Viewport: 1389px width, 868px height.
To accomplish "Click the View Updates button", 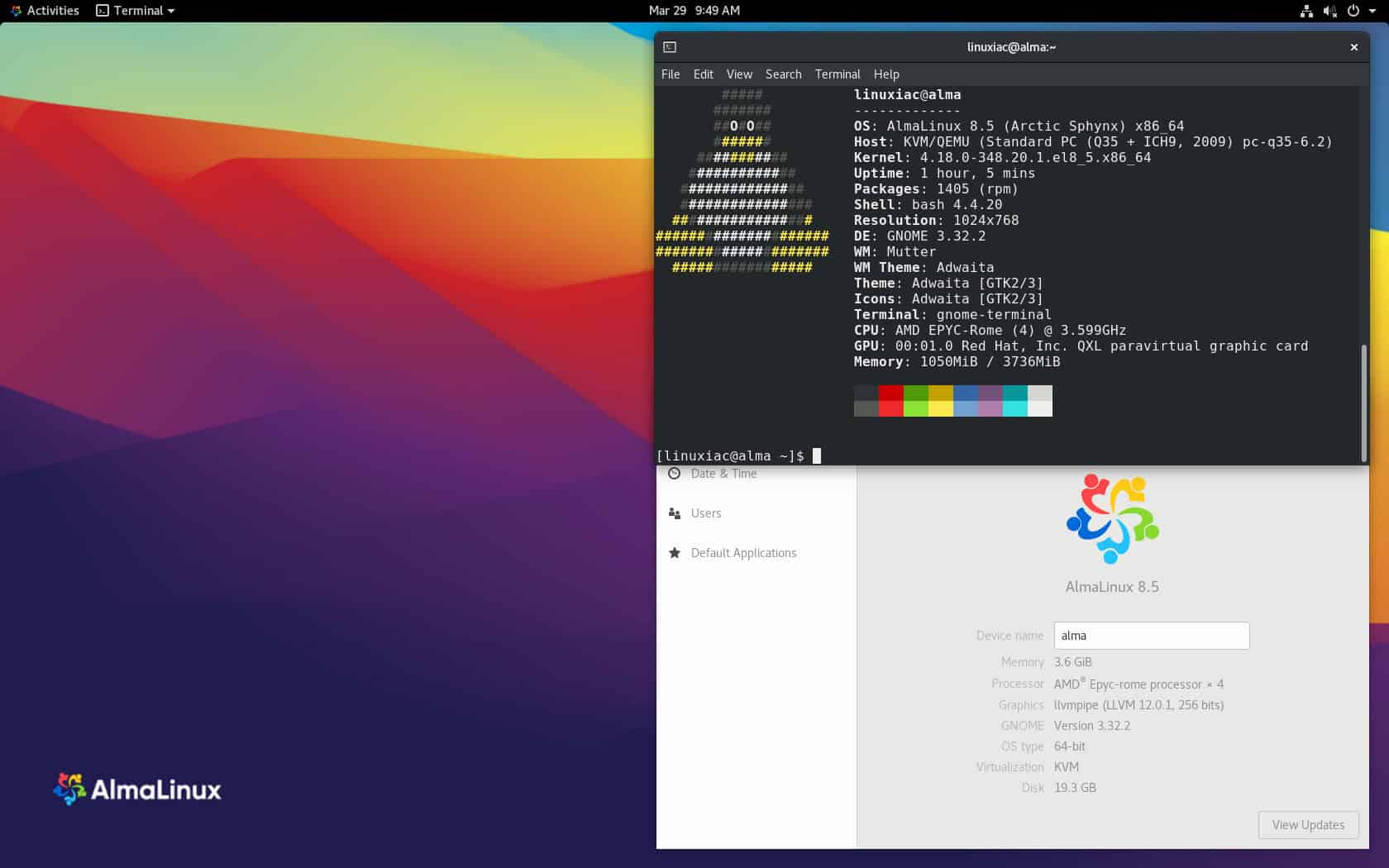I will point(1307,824).
